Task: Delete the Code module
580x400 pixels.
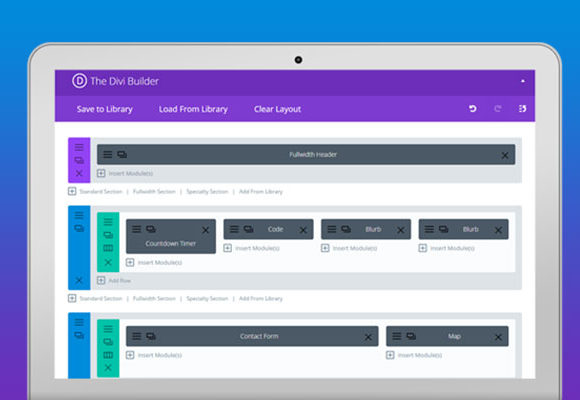Action: click(x=303, y=230)
